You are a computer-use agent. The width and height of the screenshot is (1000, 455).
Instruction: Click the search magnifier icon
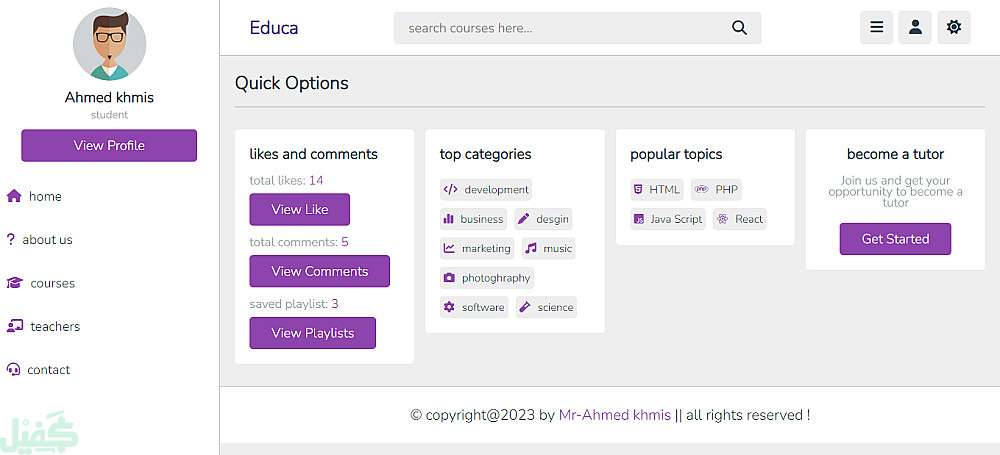pos(739,28)
